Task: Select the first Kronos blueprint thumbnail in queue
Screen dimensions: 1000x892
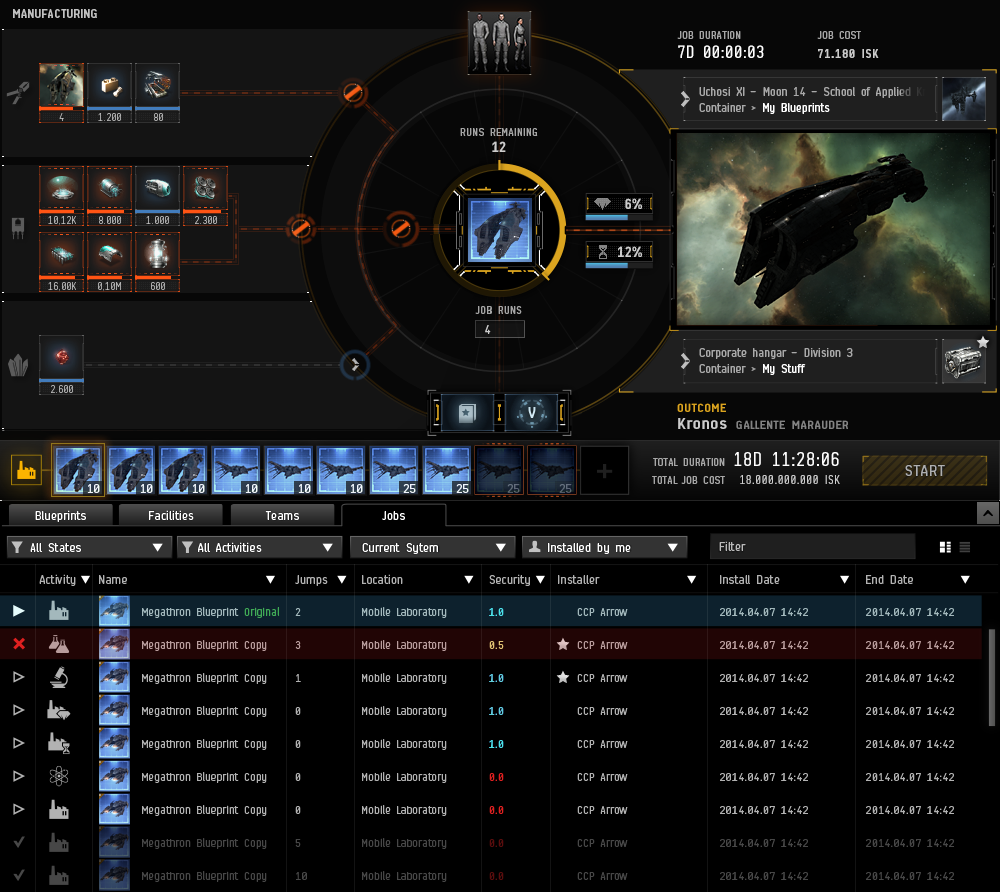Action: click(x=78, y=471)
